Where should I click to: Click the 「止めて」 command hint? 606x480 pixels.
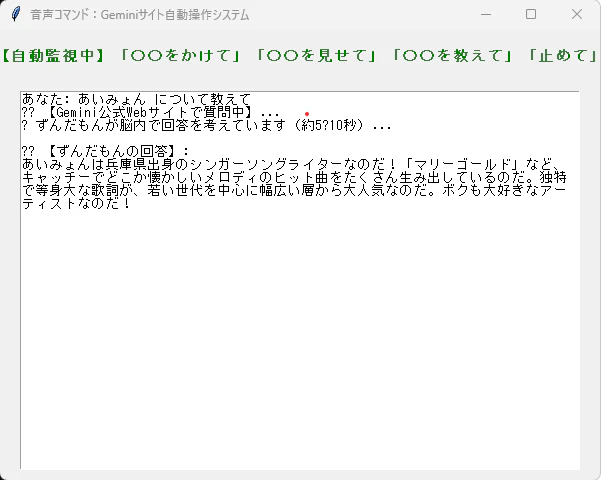click(x=563, y=56)
